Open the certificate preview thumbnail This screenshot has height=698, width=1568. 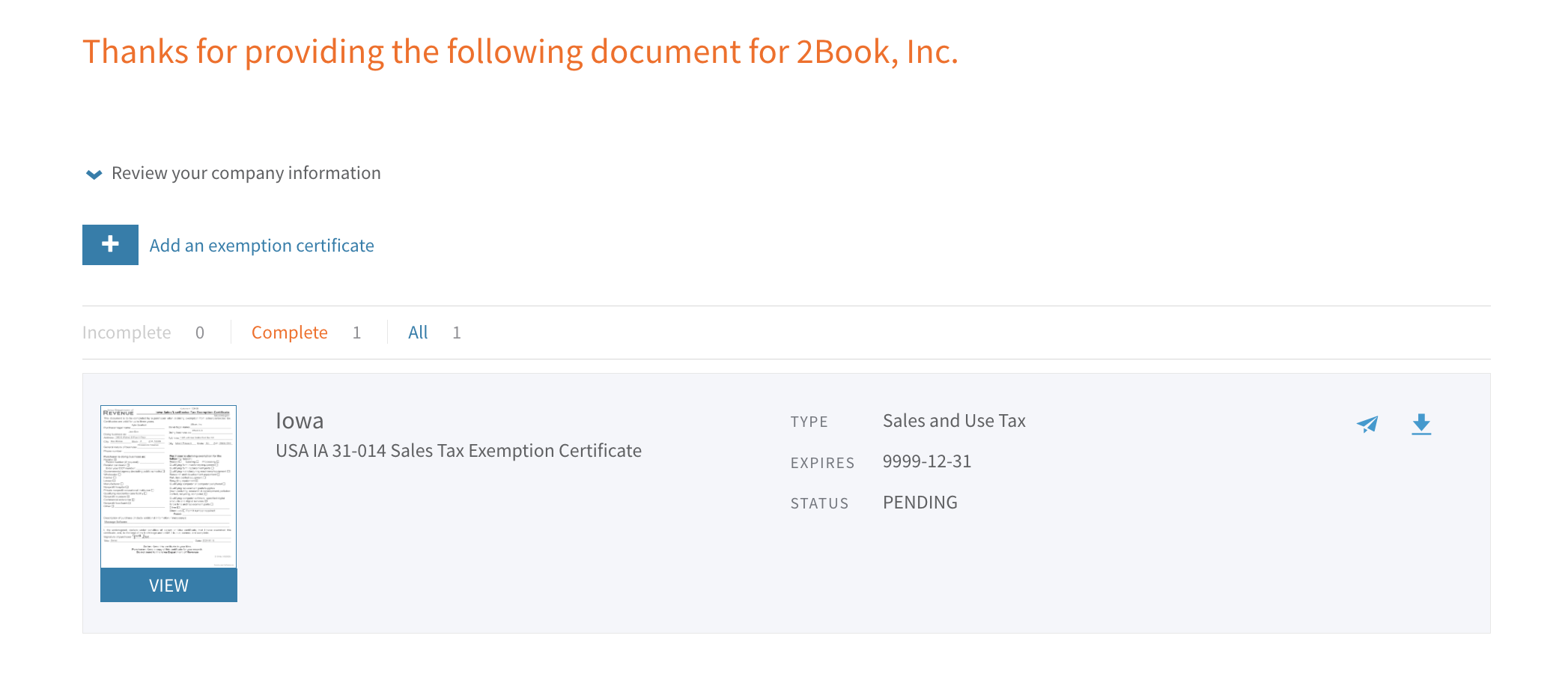pyautogui.click(x=168, y=487)
